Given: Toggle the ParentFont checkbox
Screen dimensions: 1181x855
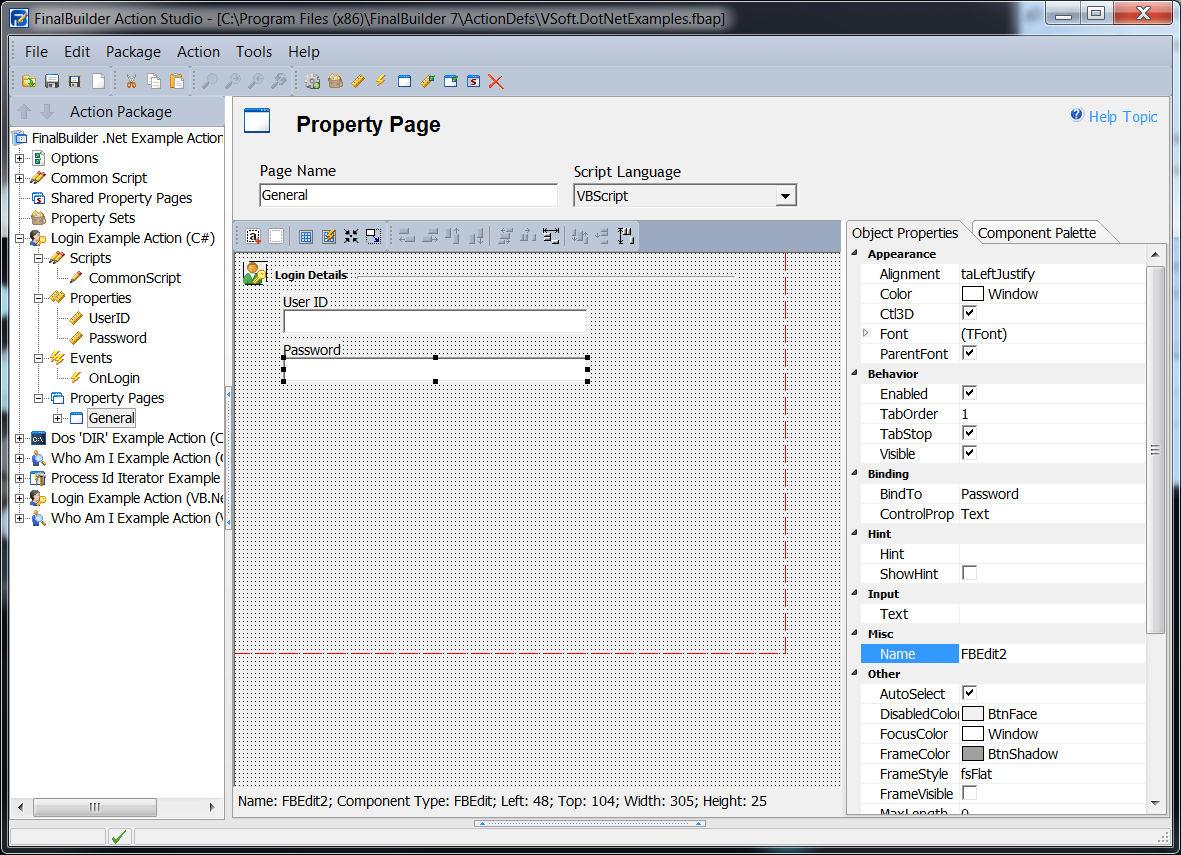Looking at the screenshot, I should coord(969,353).
